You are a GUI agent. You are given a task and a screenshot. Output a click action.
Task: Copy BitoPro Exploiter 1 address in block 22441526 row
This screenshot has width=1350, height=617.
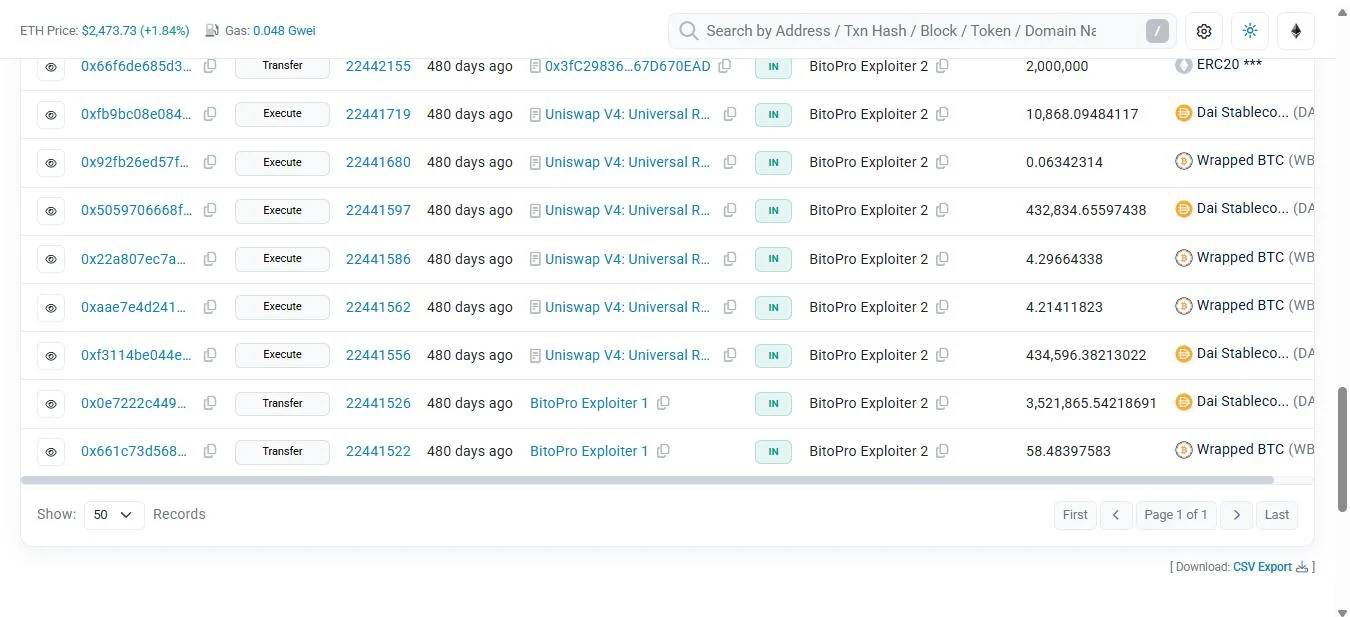point(663,403)
